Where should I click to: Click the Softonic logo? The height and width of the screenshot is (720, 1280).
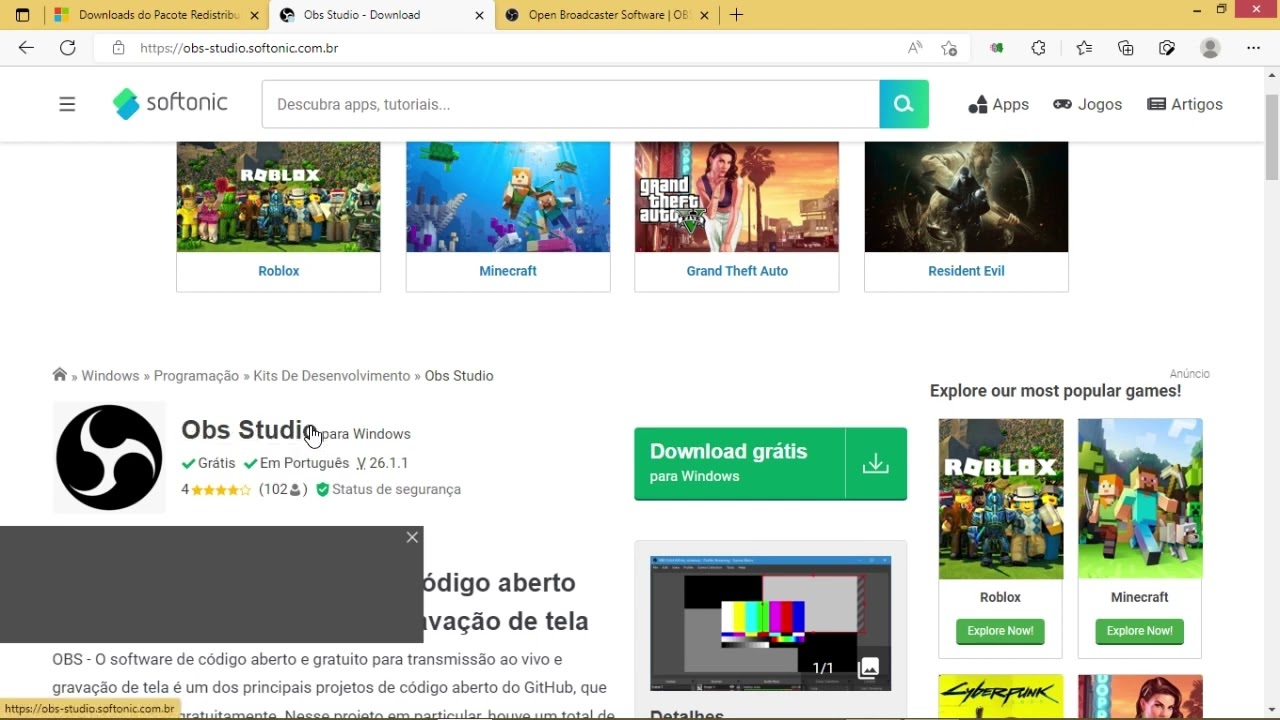click(170, 103)
